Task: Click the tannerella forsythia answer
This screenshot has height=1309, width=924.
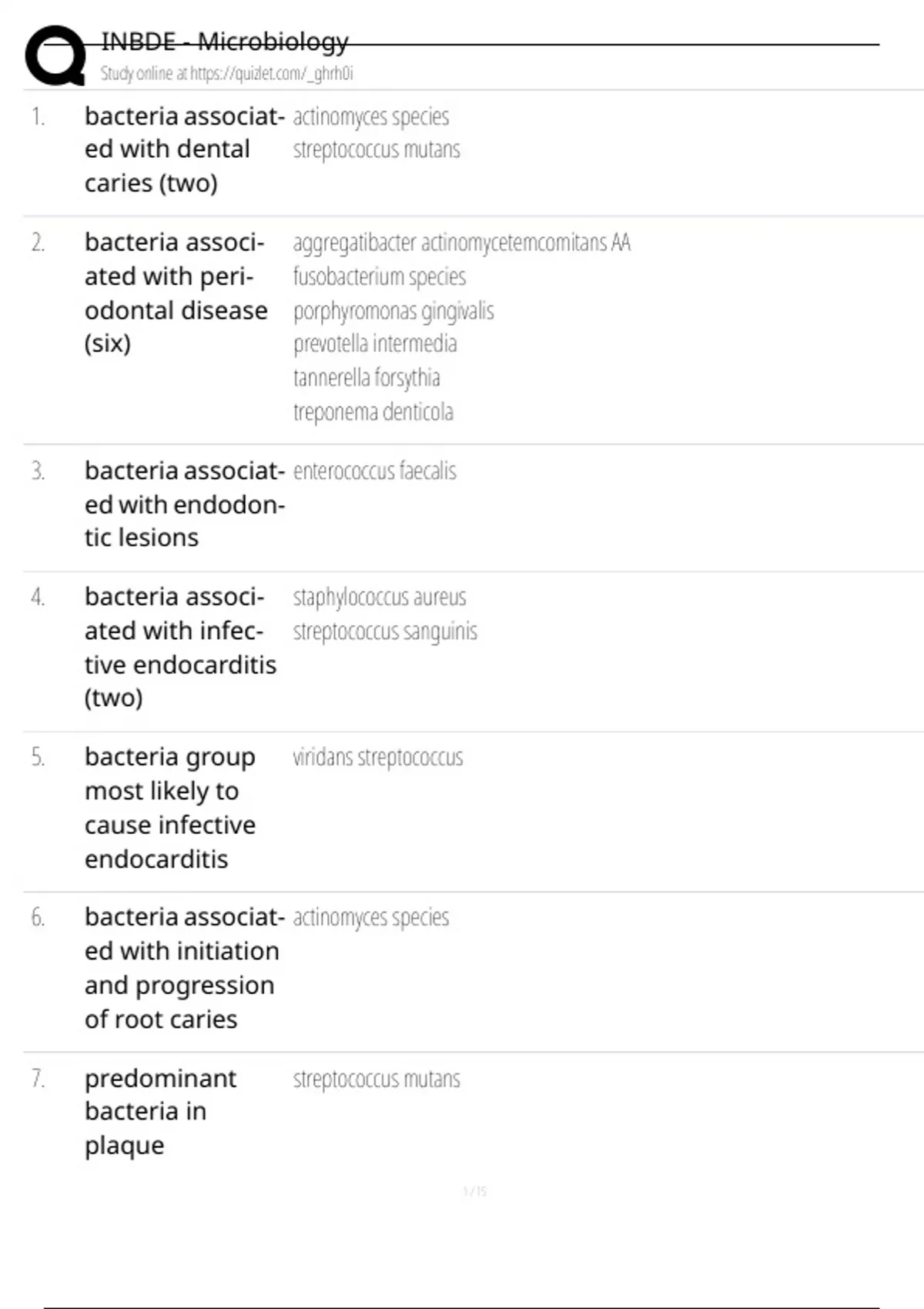Action: pyautogui.click(x=367, y=378)
